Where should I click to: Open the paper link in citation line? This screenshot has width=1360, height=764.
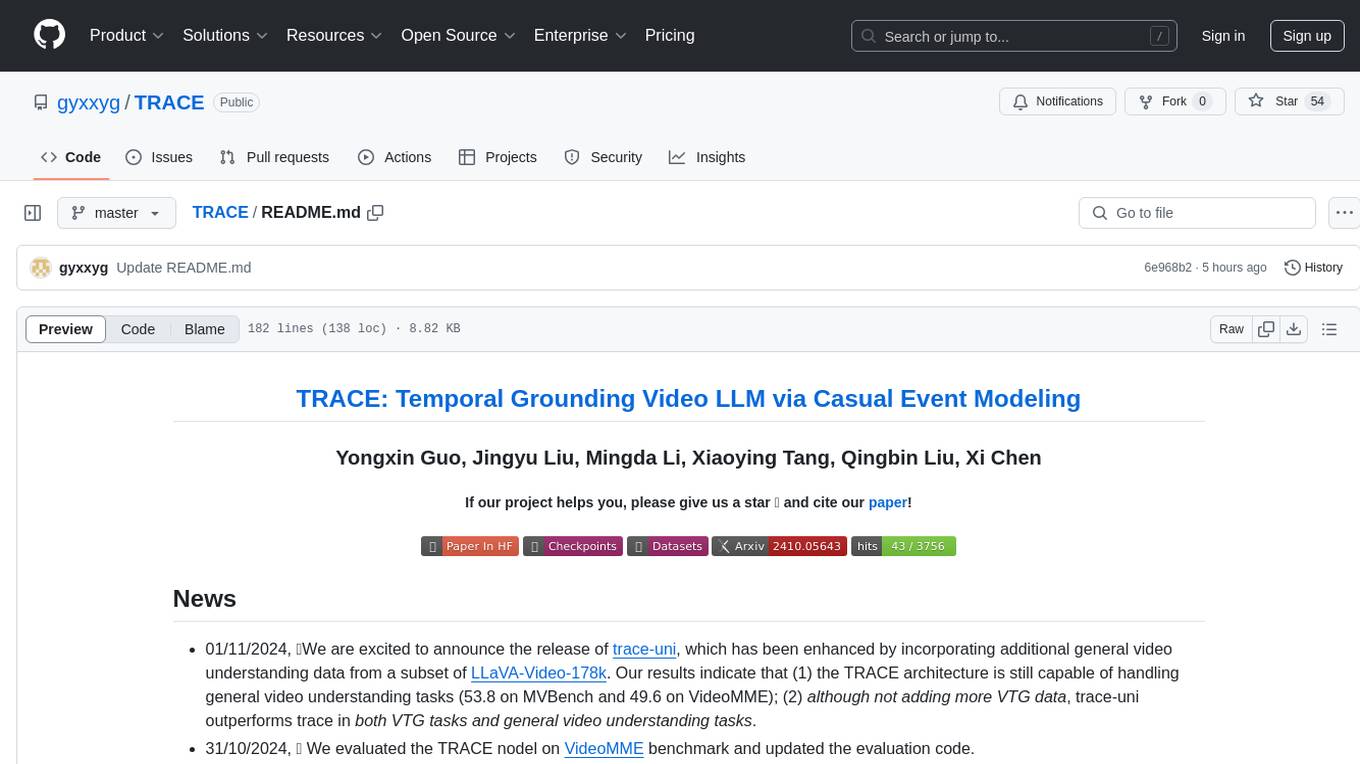tap(888, 502)
